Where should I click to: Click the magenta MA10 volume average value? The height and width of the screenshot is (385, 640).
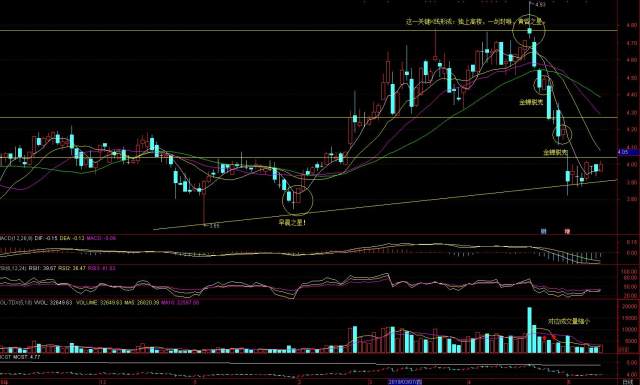click(x=180, y=303)
